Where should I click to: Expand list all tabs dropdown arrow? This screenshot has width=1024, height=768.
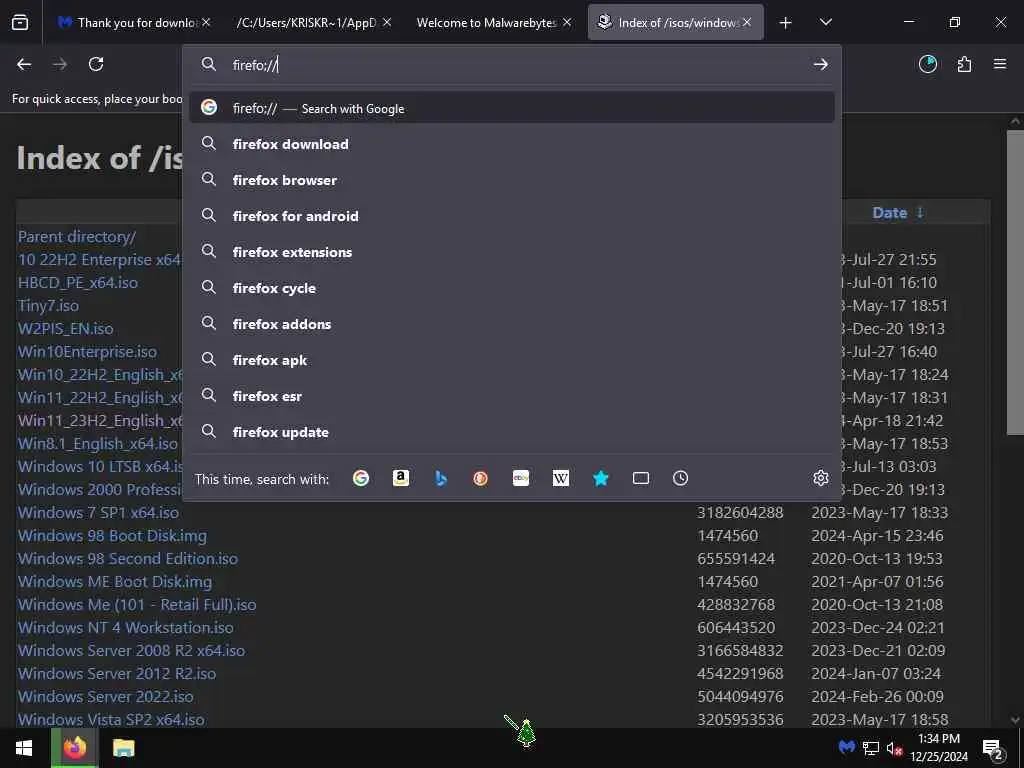pyautogui.click(x=825, y=22)
